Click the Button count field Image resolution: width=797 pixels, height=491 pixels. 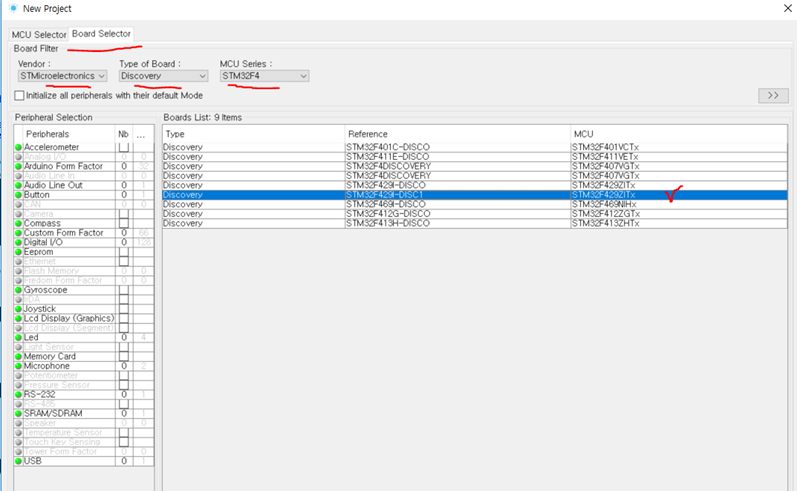(124, 195)
